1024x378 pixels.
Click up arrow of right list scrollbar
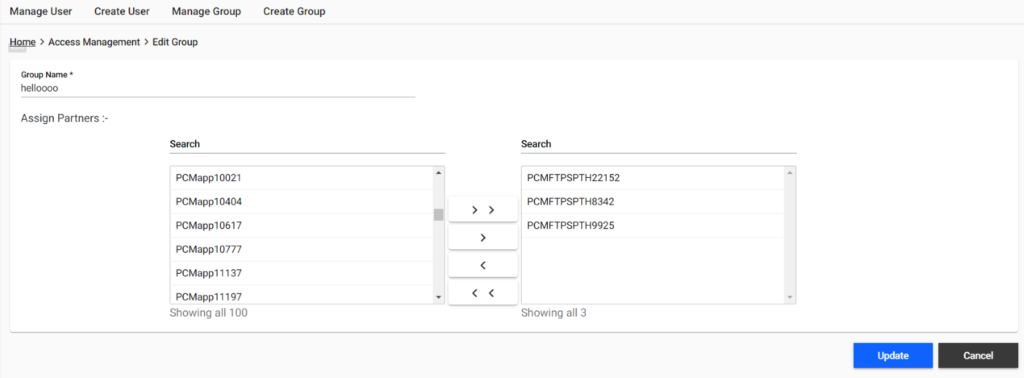[790, 172]
